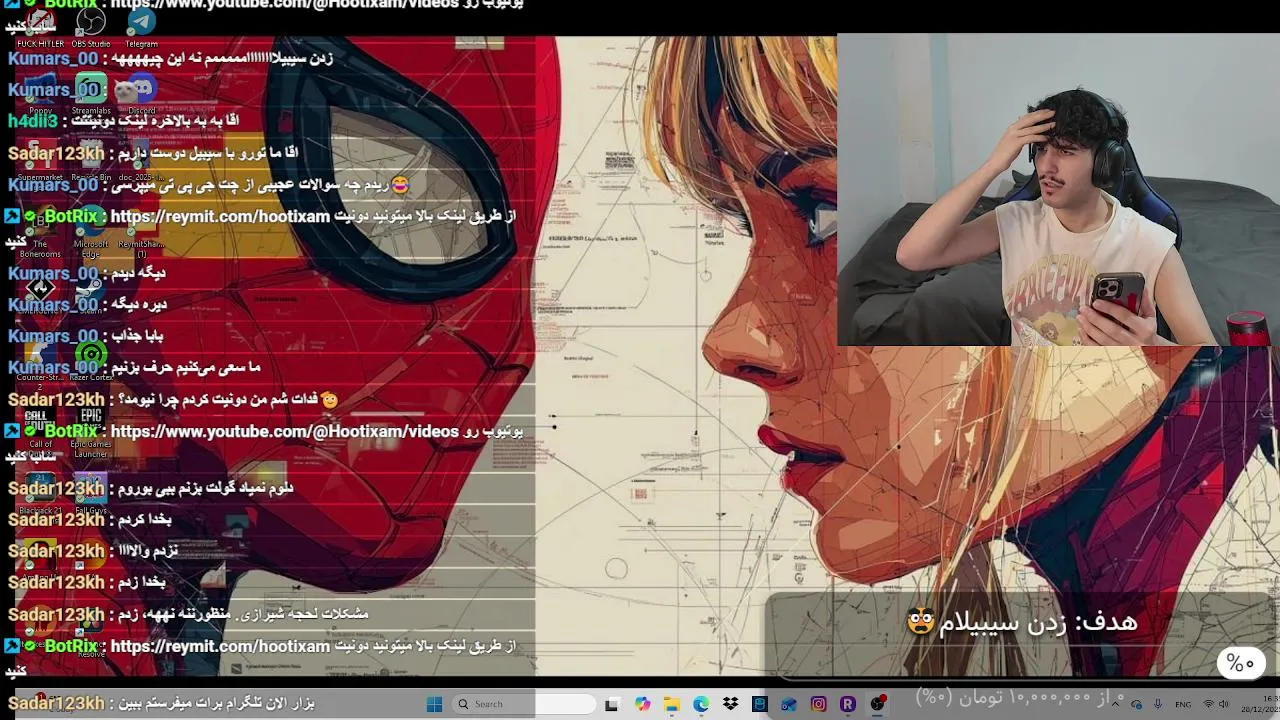Open the Fall Guys desktop icon
Screen dimensions: 1280x720
[x=91, y=493]
